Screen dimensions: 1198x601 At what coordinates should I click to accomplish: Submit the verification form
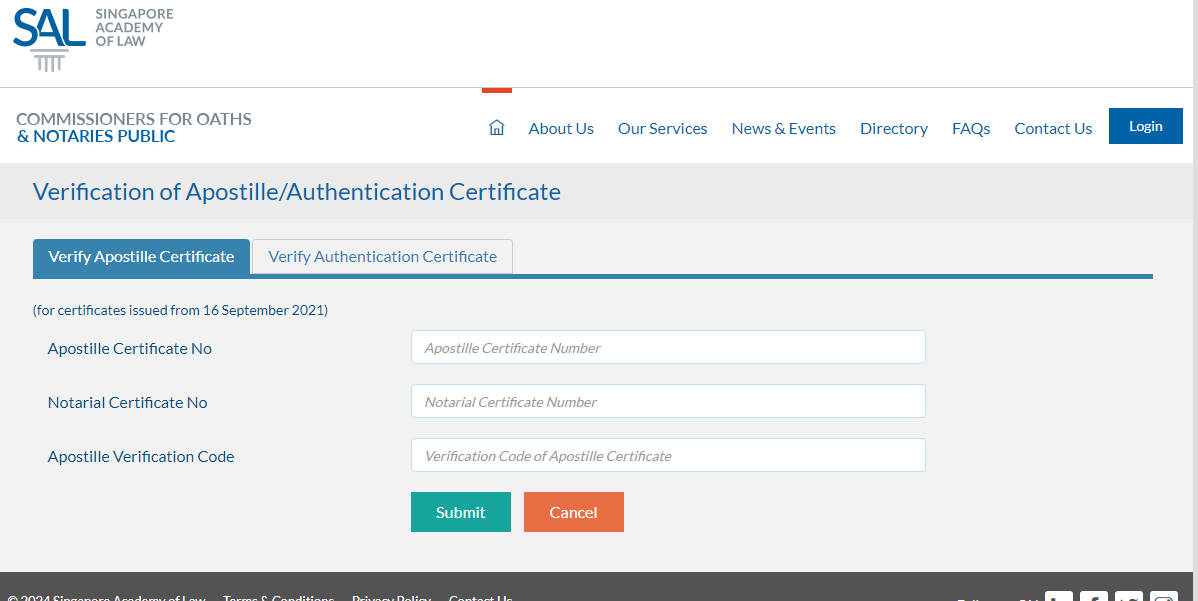pos(461,512)
